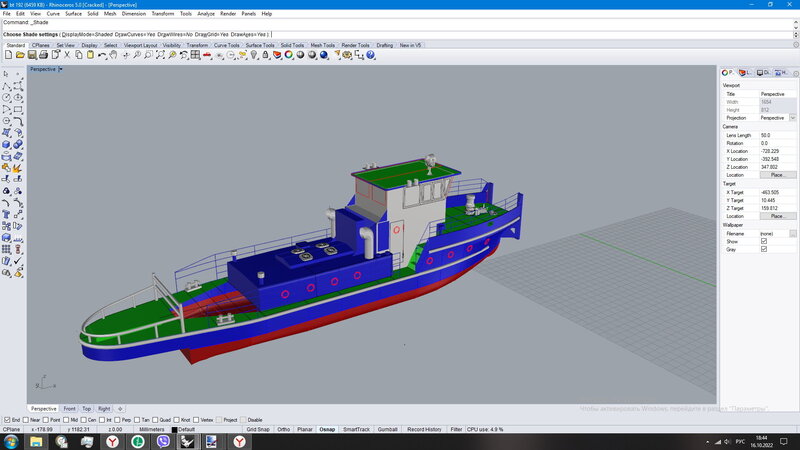Enable the Cen osnap checkbox

click(83, 420)
